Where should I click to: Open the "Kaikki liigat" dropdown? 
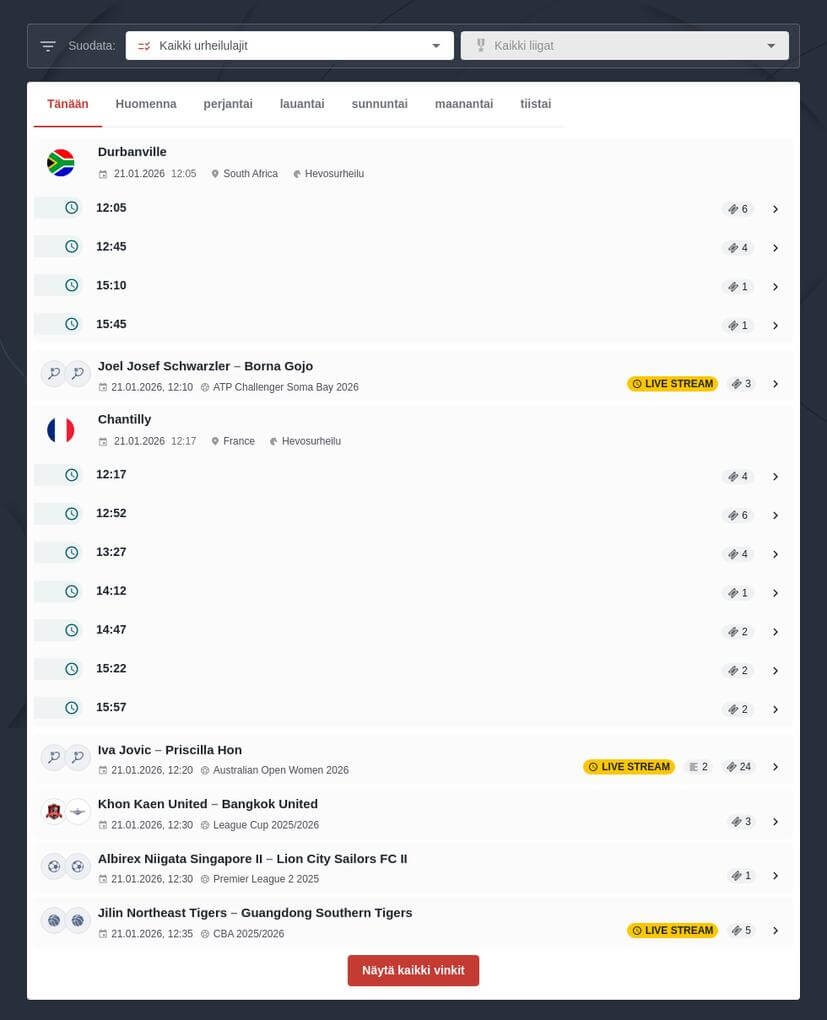pos(624,45)
